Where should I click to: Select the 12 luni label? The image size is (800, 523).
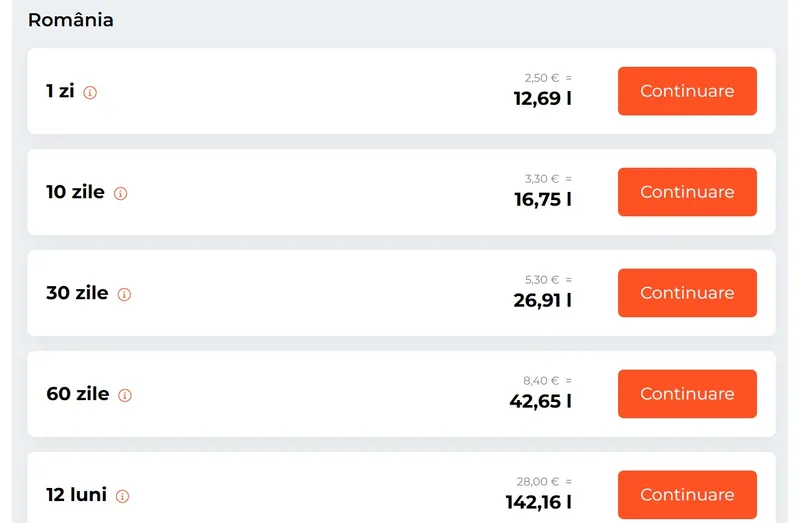click(x=76, y=495)
